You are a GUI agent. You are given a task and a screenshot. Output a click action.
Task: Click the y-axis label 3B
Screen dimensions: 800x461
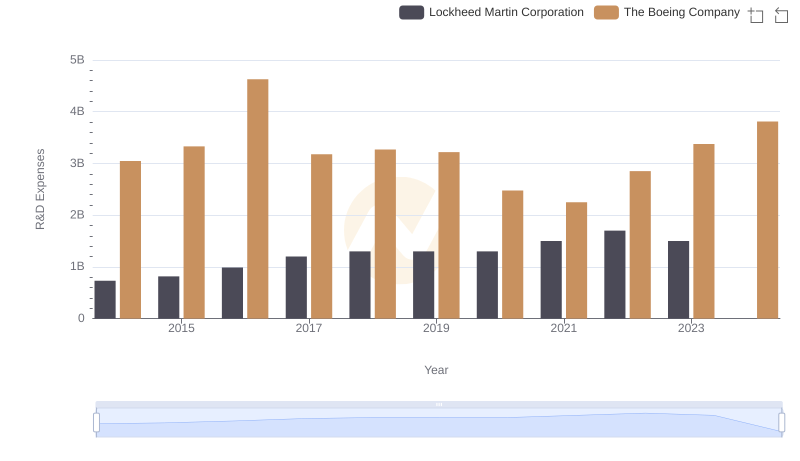(x=77, y=163)
